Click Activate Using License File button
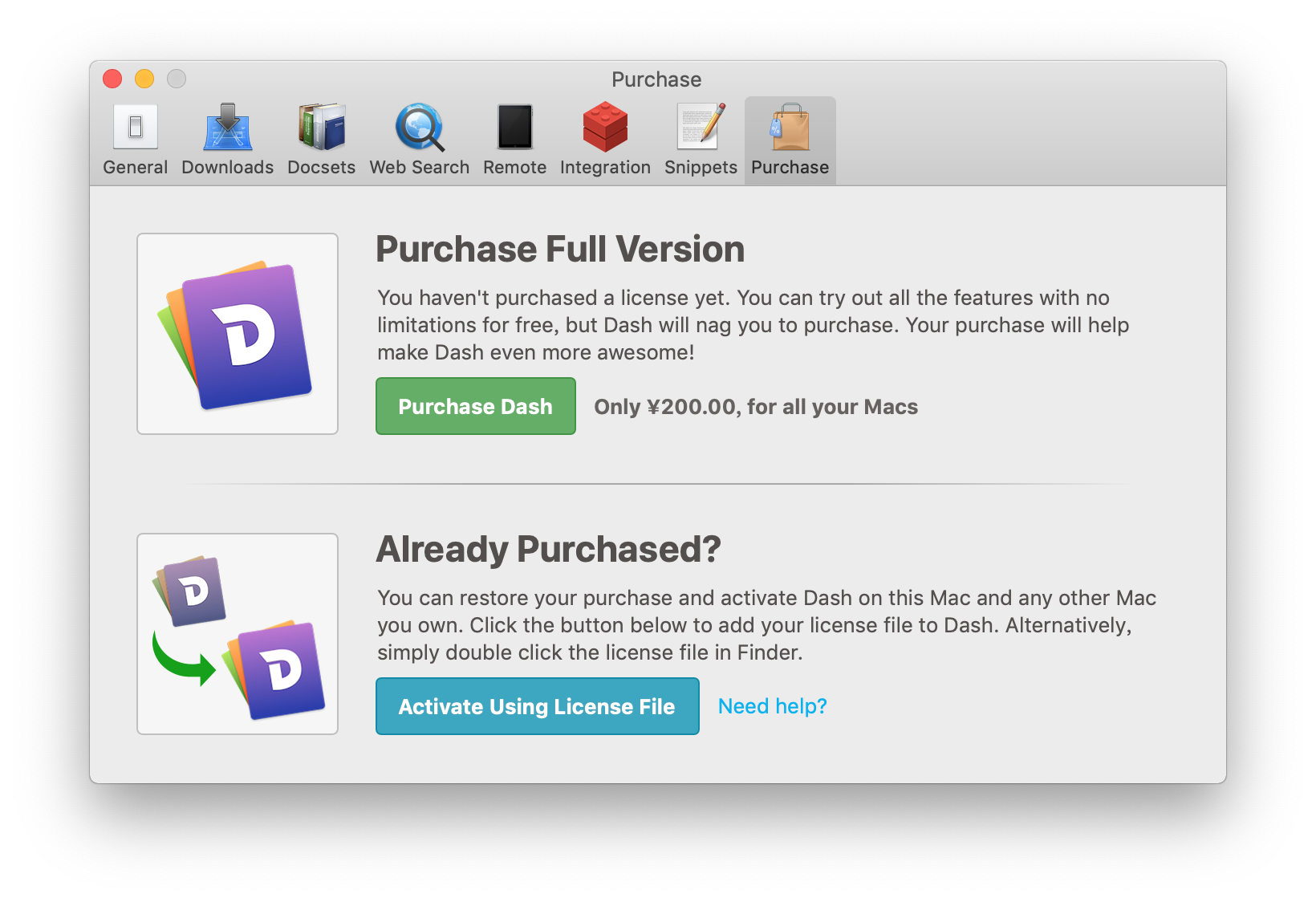 coord(538,706)
